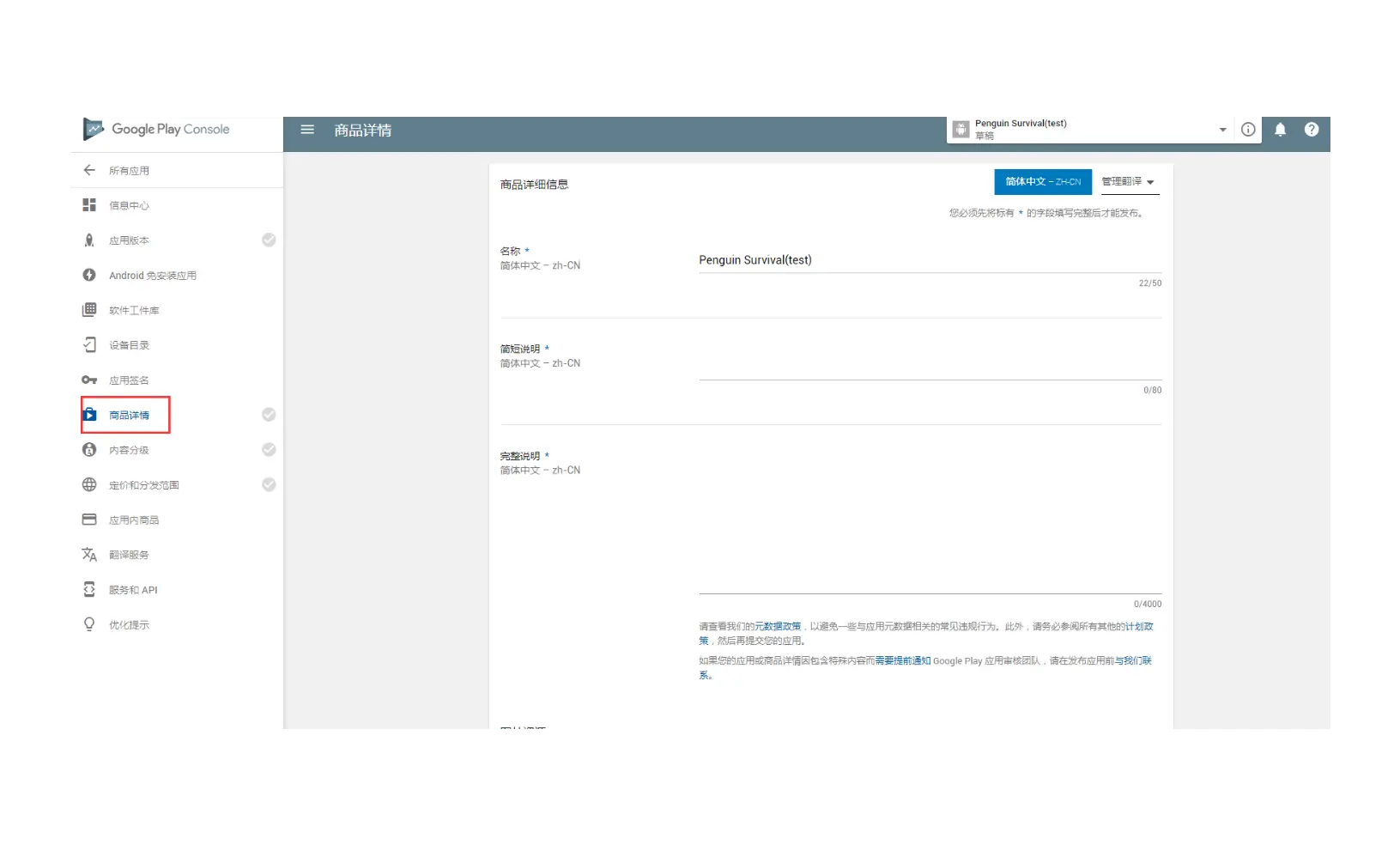Follow the 计划政策 link
Image resolution: width=1400 pixels, height=845 pixels.
[x=1140, y=627]
